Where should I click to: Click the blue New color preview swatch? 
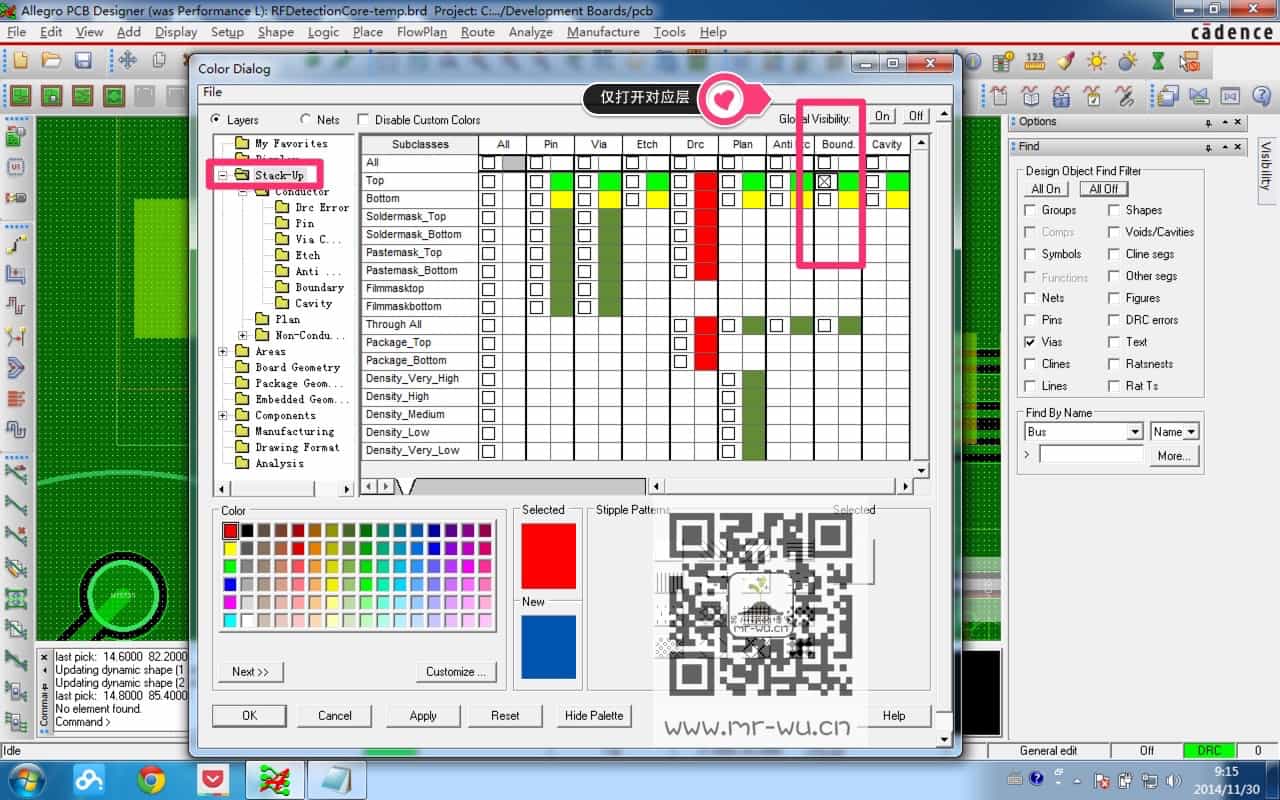(x=548, y=647)
